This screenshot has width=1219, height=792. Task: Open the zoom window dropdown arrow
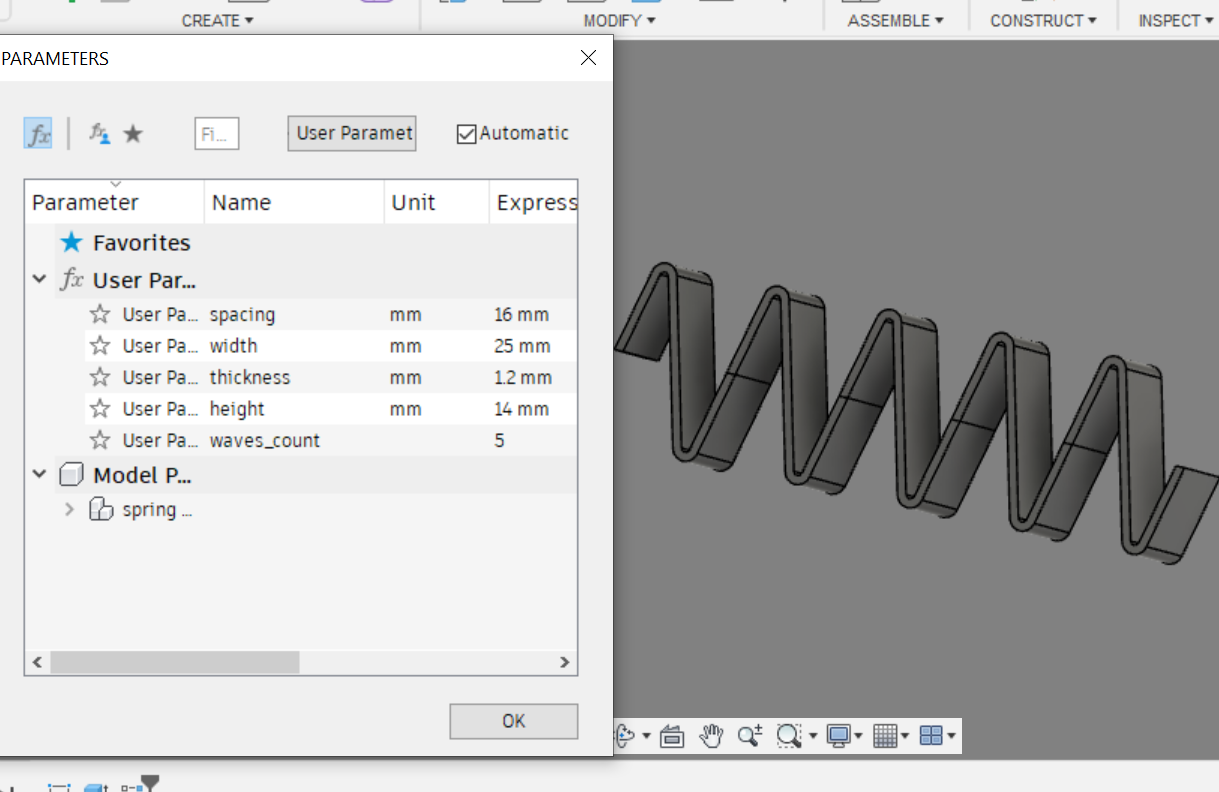coord(813,737)
